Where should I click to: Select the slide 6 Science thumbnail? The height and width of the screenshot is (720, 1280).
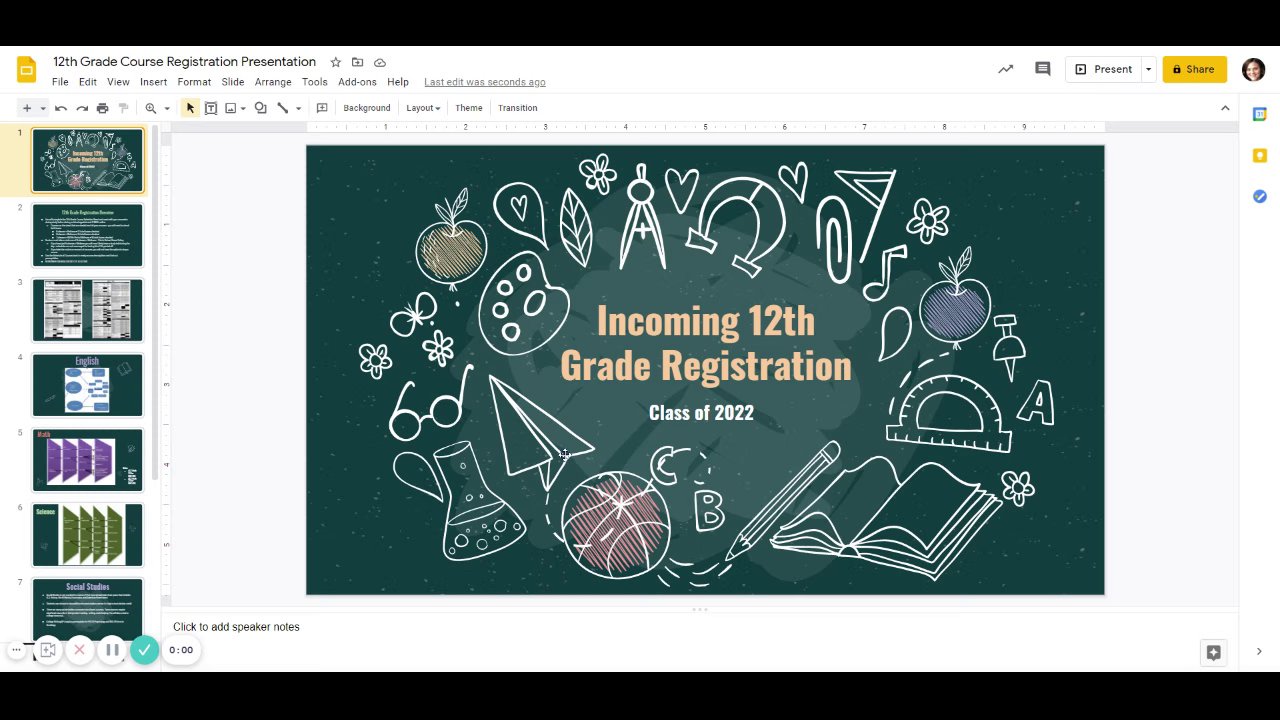(88, 535)
